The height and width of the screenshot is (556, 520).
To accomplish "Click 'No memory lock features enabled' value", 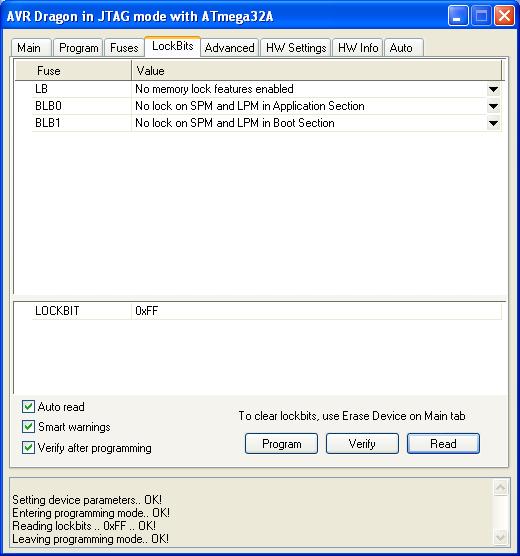I will (x=214, y=89).
